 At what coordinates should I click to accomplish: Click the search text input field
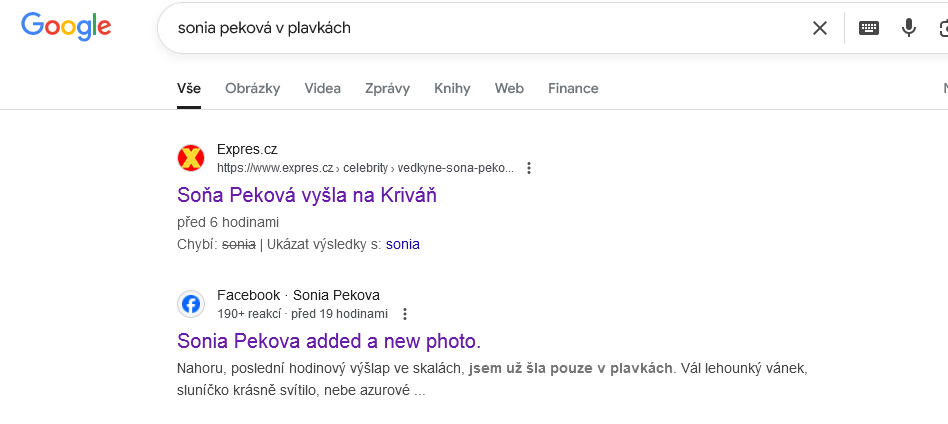point(484,28)
